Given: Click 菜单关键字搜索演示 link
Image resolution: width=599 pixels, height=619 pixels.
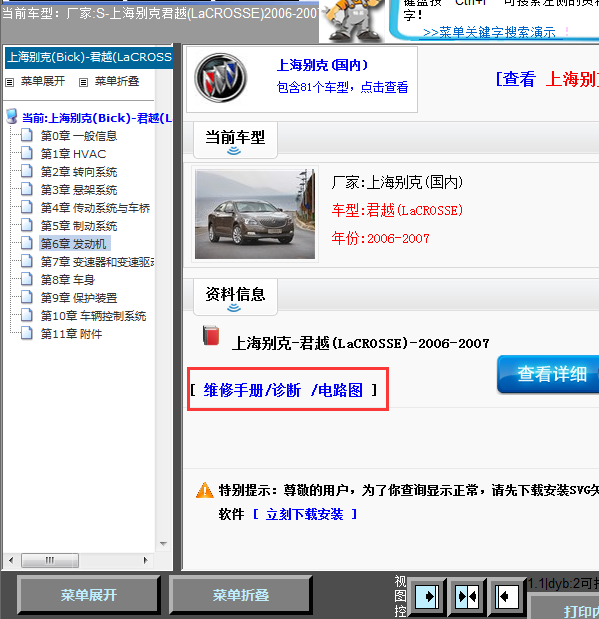Looking at the screenshot, I should [489, 32].
